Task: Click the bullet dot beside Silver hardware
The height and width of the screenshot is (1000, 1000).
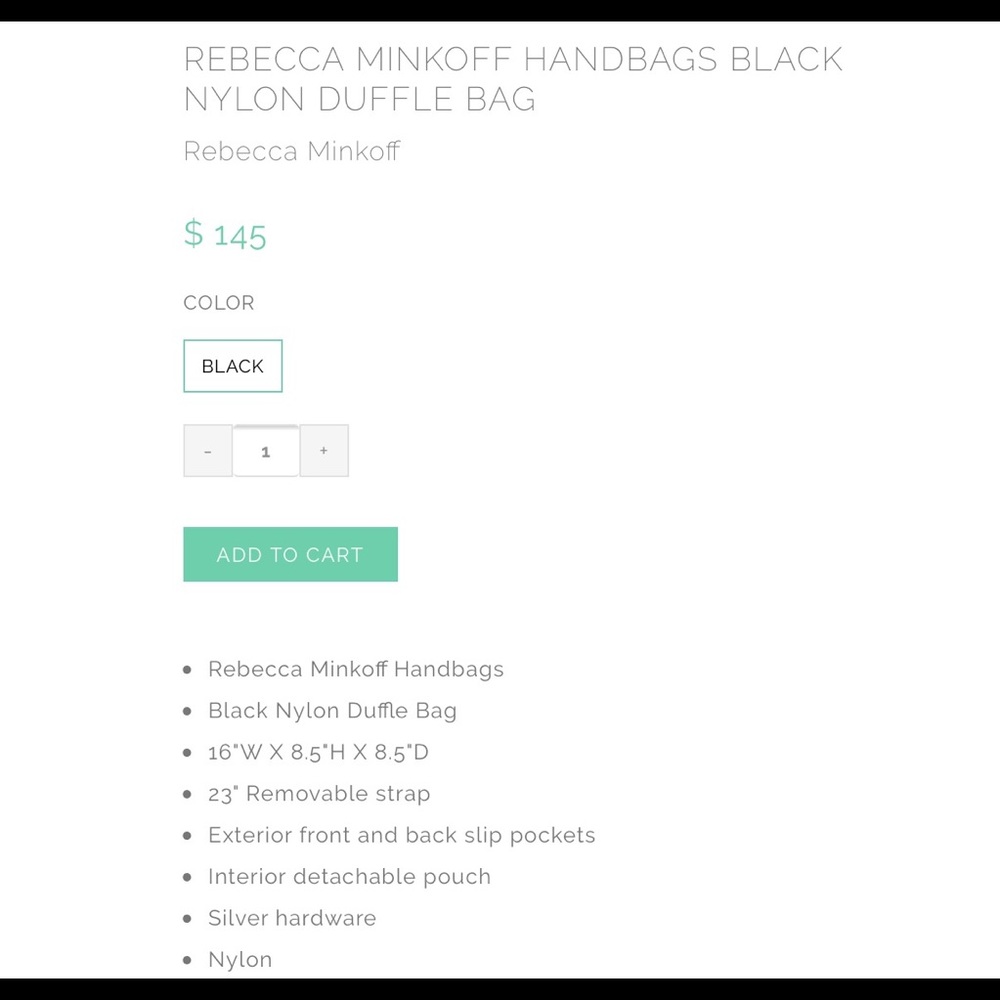Action: coord(187,919)
